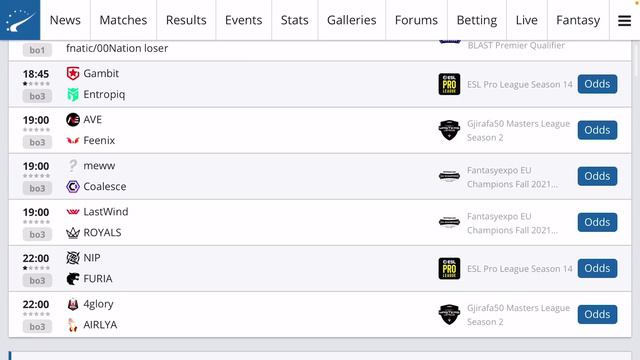Show Odds for 4glory vs AIRLYA
640x360 pixels.
(x=597, y=315)
